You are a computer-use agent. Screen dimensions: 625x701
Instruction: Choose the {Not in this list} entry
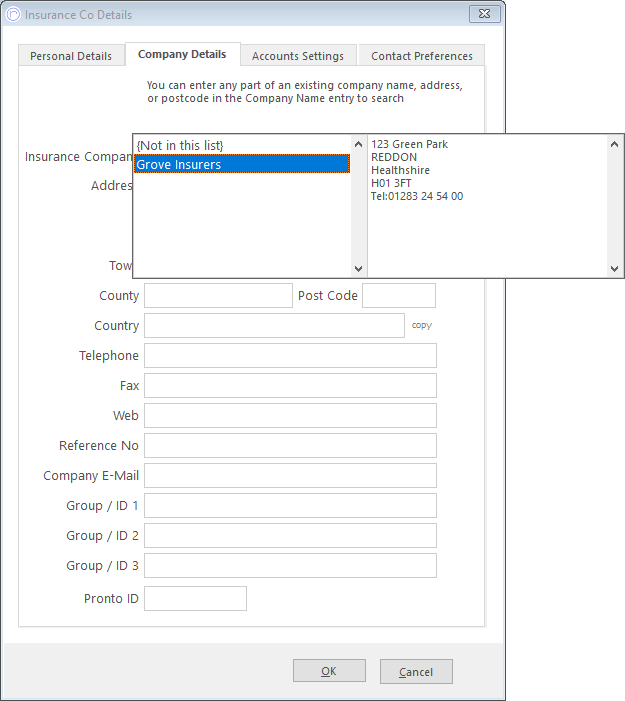coord(242,145)
